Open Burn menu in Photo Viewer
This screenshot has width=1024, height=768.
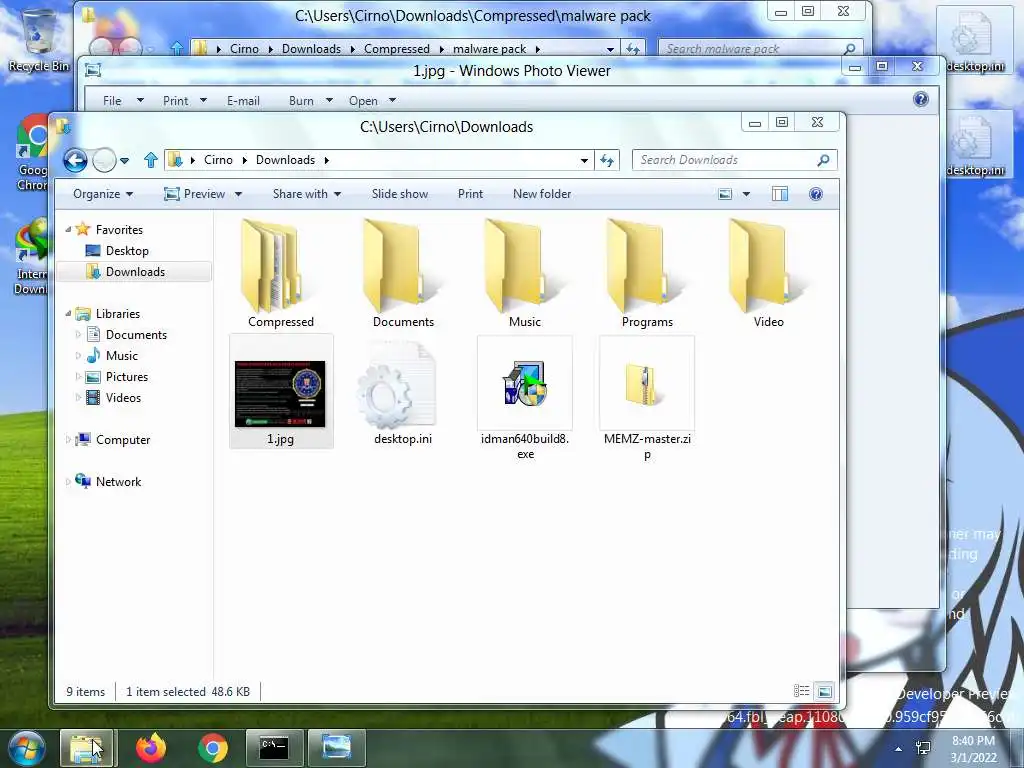coord(311,101)
